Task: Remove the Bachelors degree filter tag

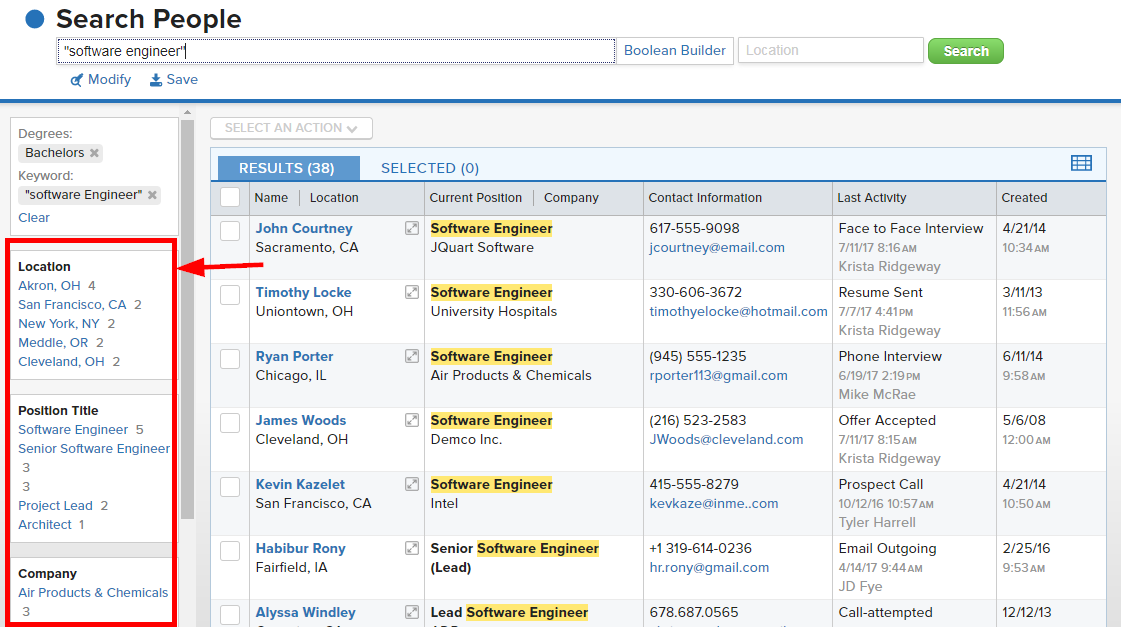Action: [x=94, y=153]
